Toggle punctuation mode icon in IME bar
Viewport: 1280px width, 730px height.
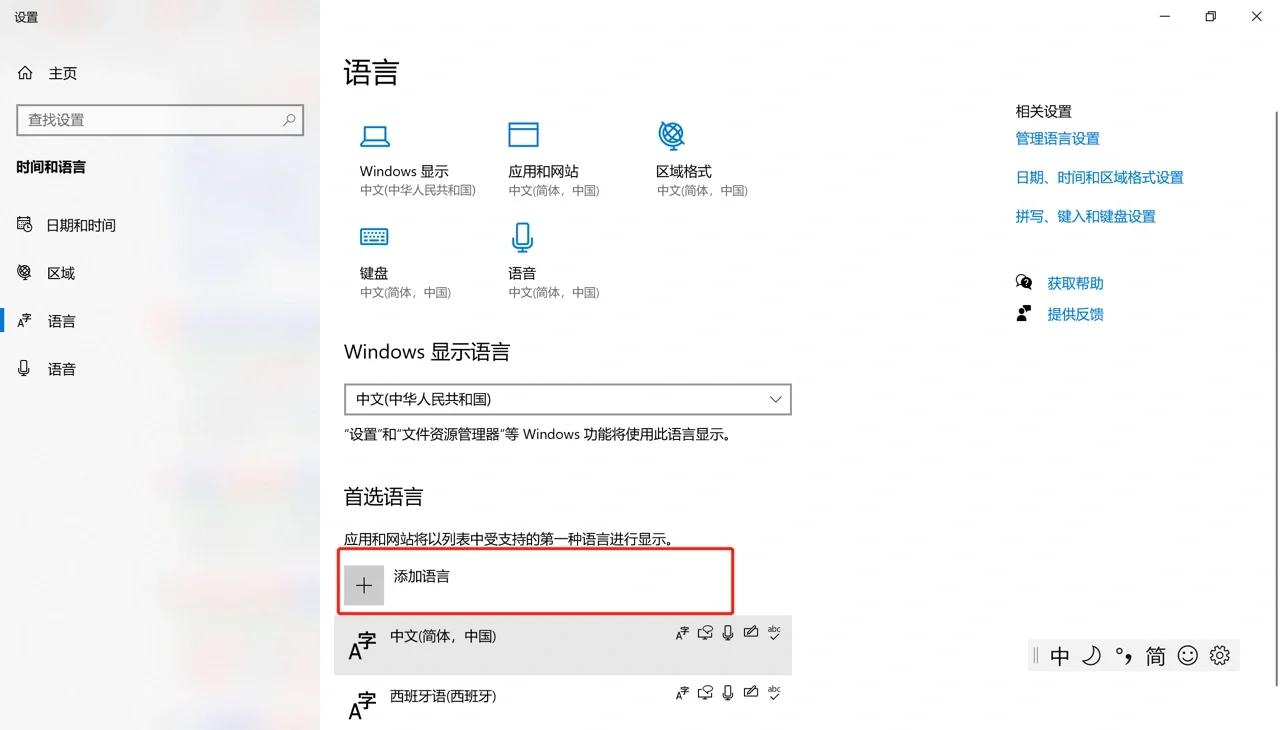(1124, 656)
